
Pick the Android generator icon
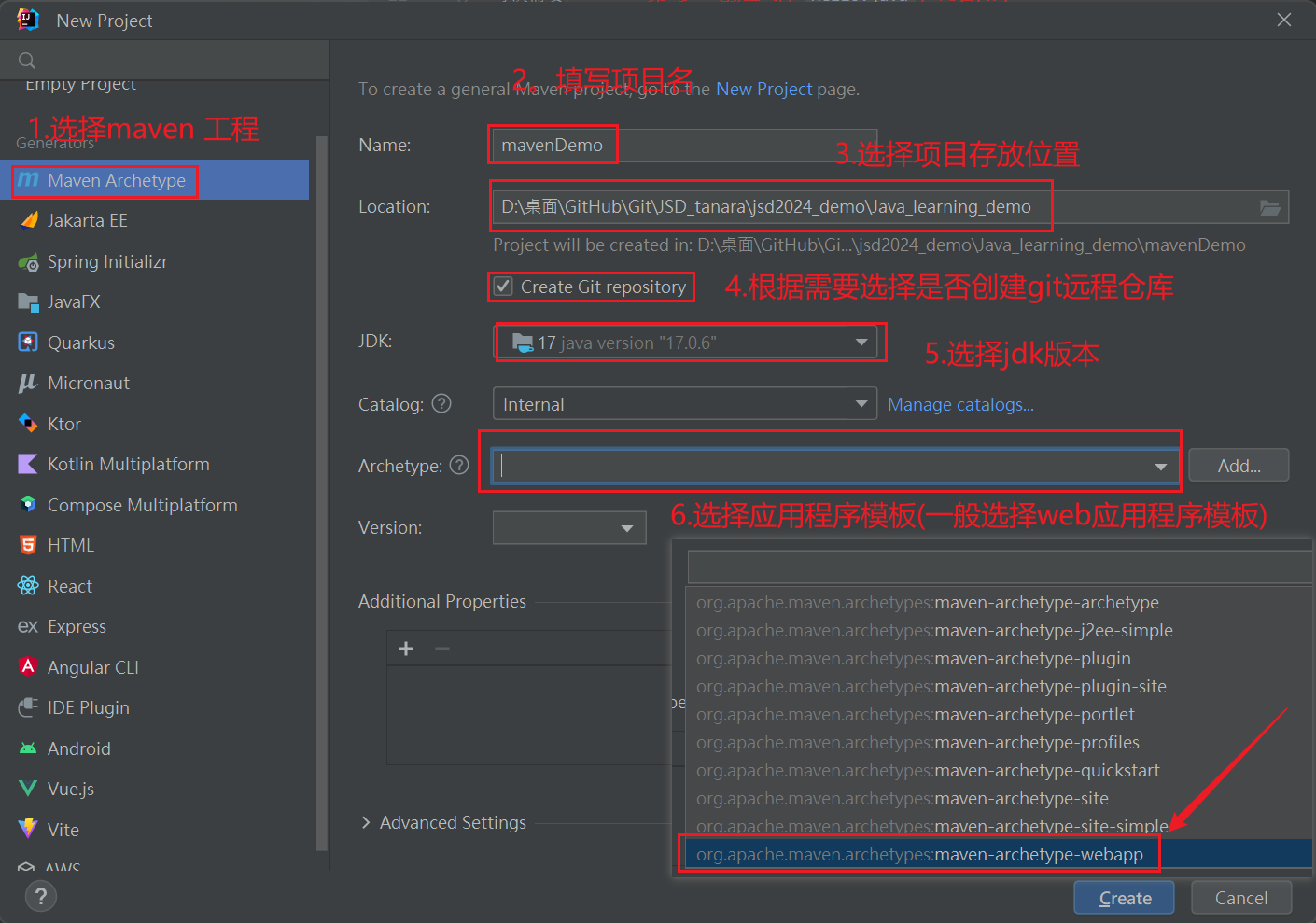click(29, 748)
